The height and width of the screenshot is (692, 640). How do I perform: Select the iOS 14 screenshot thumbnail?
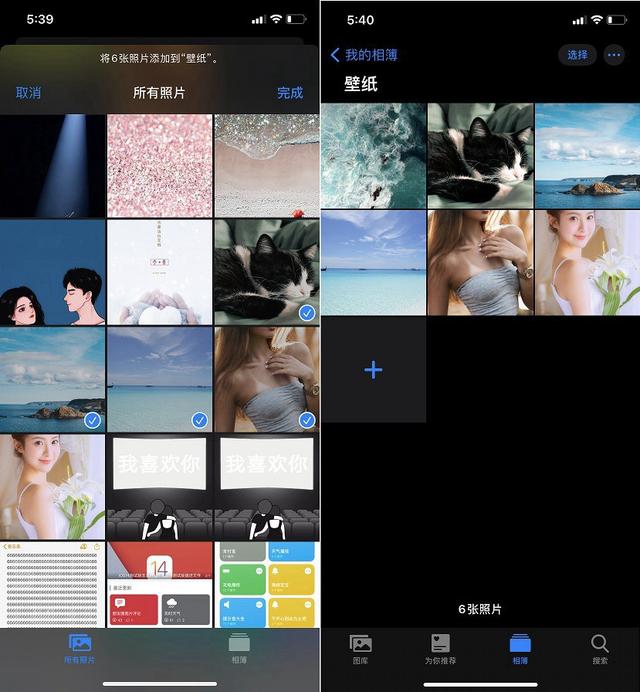click(x=160, y=584)
